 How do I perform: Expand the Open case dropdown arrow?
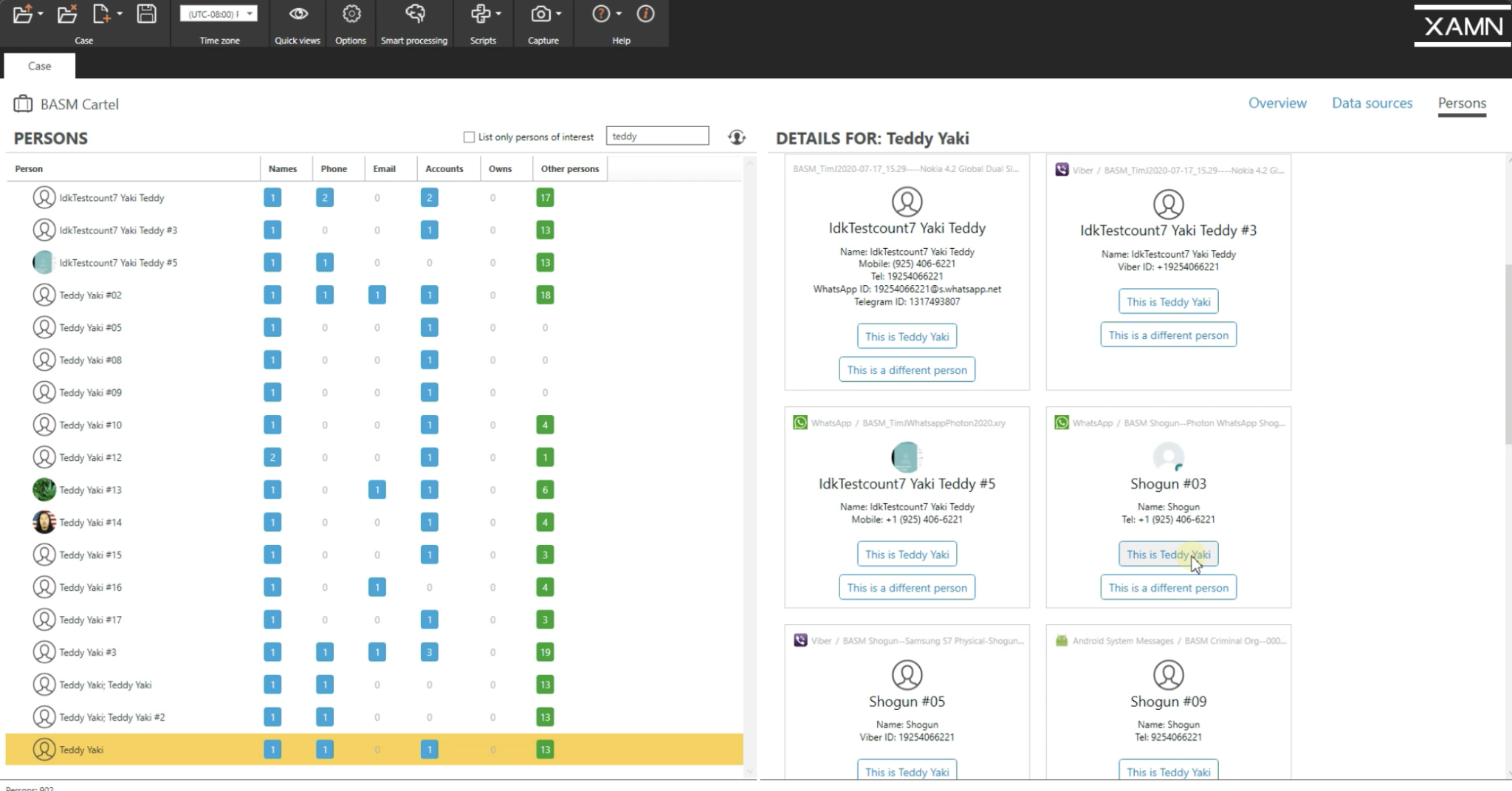[x=41, y=14]
